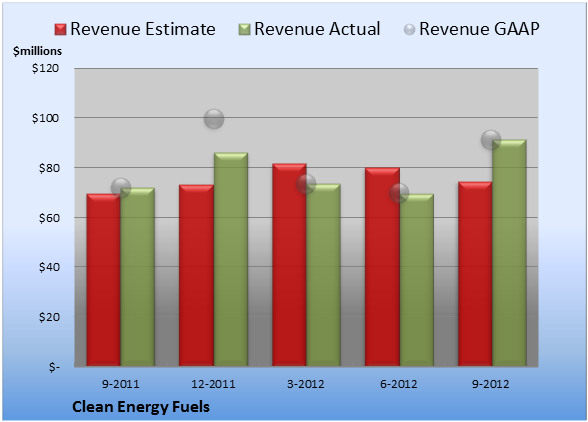Select the green actual bar for 3-2012
588x422 pixels.
pyautogui.click(x=323, y=275)
